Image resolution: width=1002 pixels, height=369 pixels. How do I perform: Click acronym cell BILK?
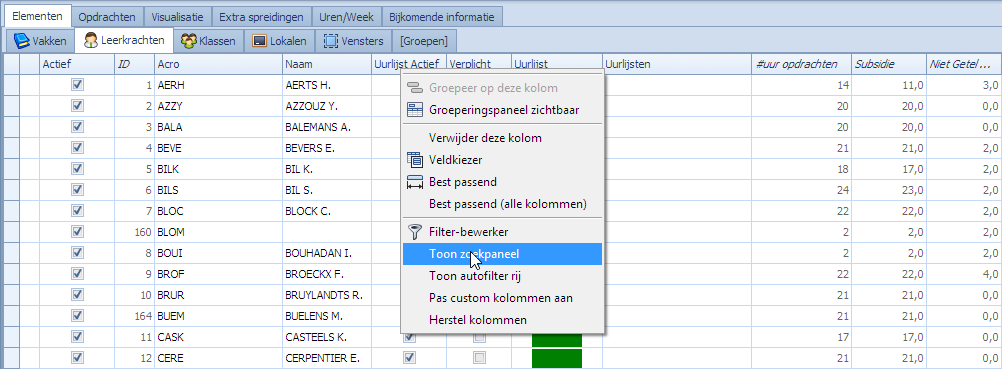pyautogui.click(x=218, y=169)
